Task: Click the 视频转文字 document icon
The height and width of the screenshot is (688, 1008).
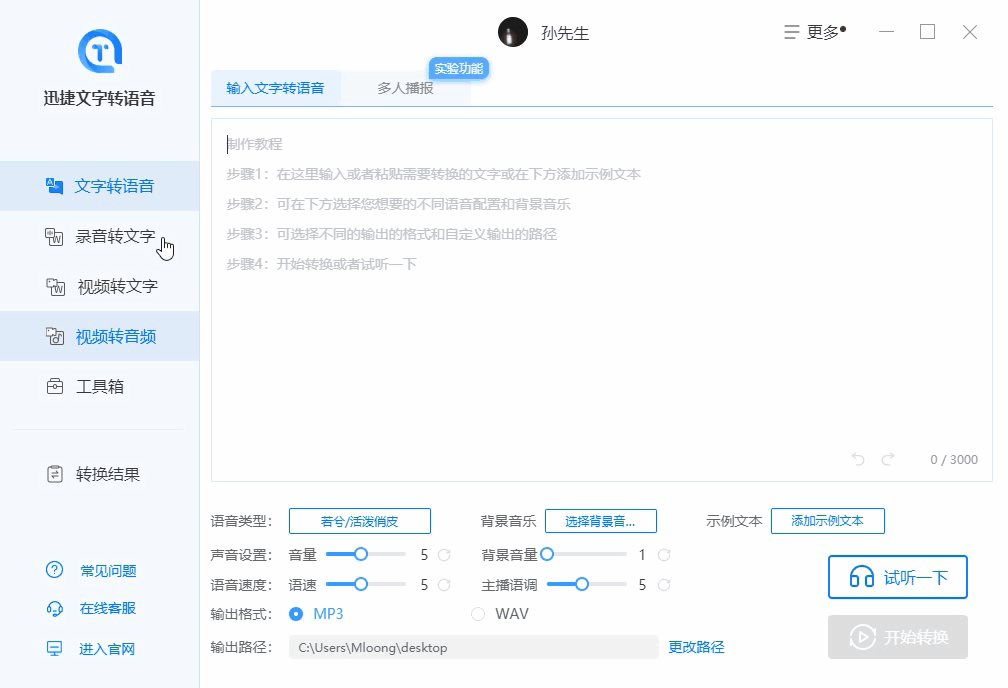Action: [x=56, y=287]
